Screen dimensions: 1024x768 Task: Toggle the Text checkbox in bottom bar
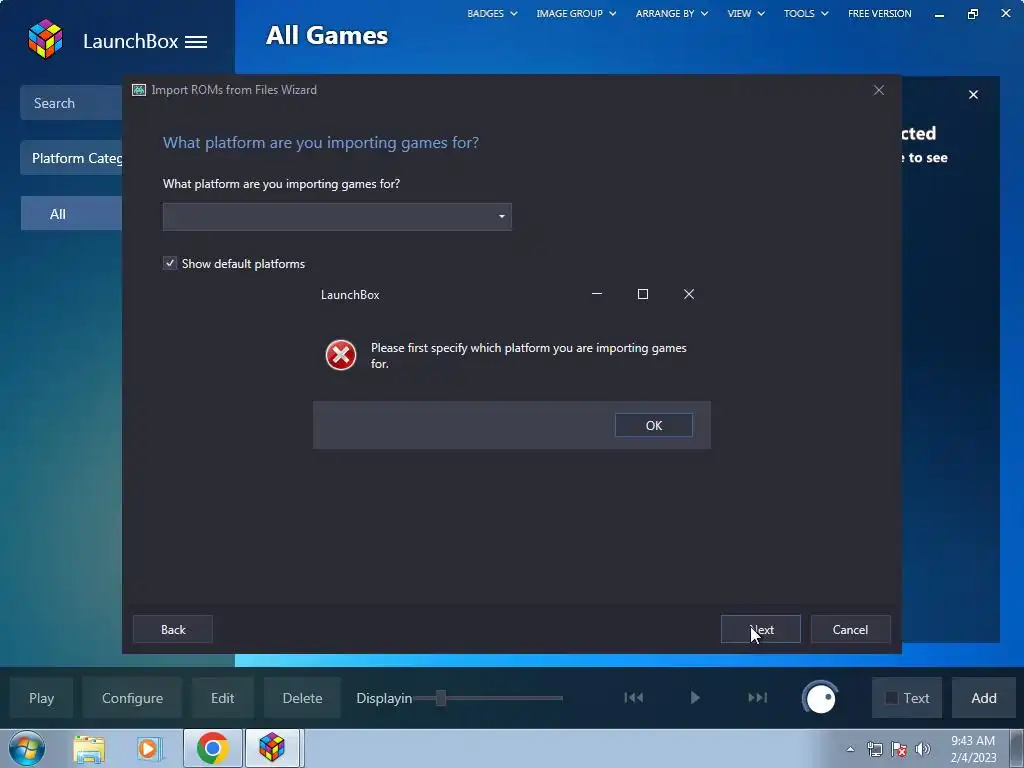[891, 698]
